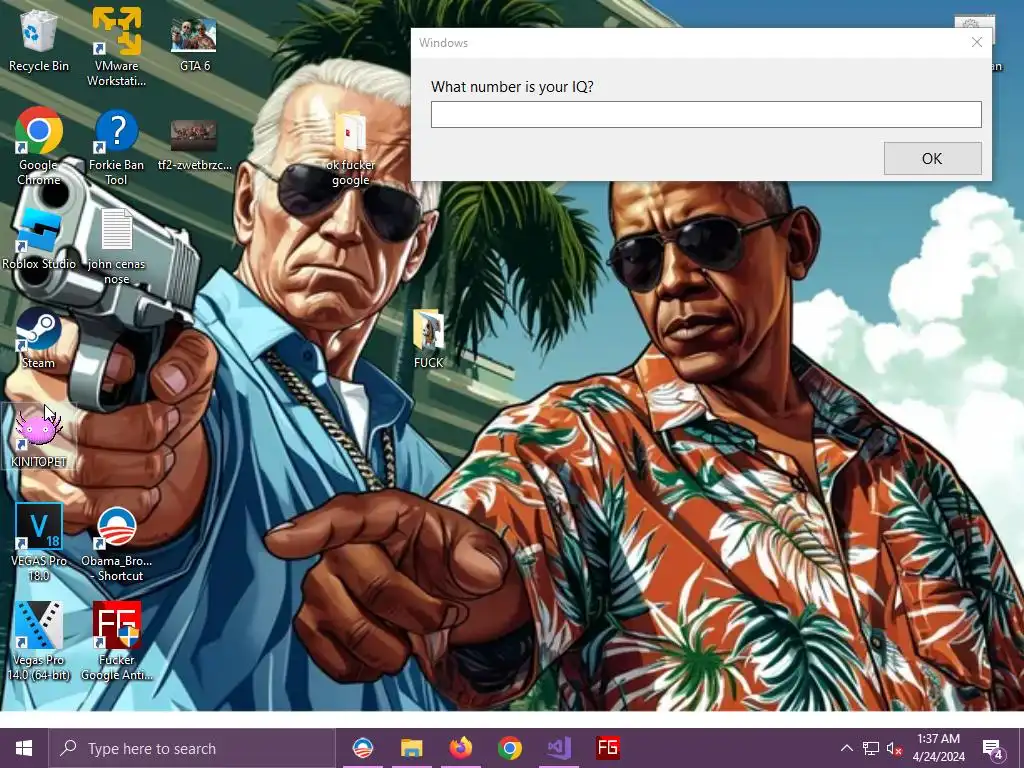Select the Vegas Pro 14.0 (64-bit) shortcut
1024x768 pixels.
(39, 641)
